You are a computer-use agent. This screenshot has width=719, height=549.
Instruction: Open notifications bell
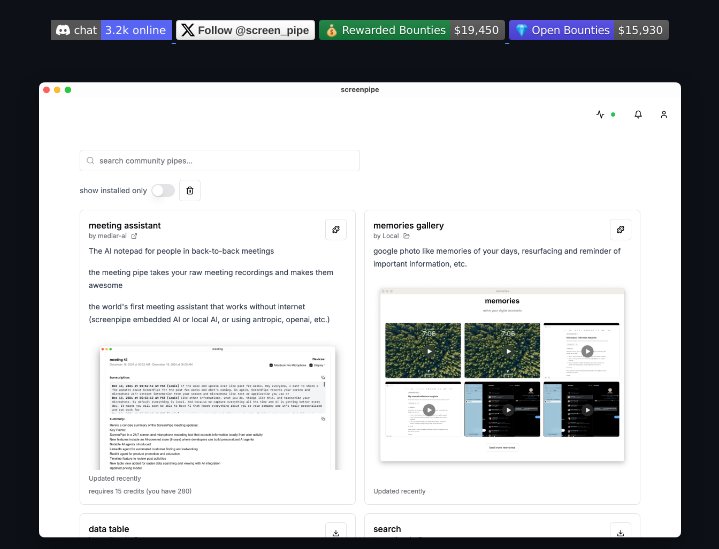[x=638, y=115]
